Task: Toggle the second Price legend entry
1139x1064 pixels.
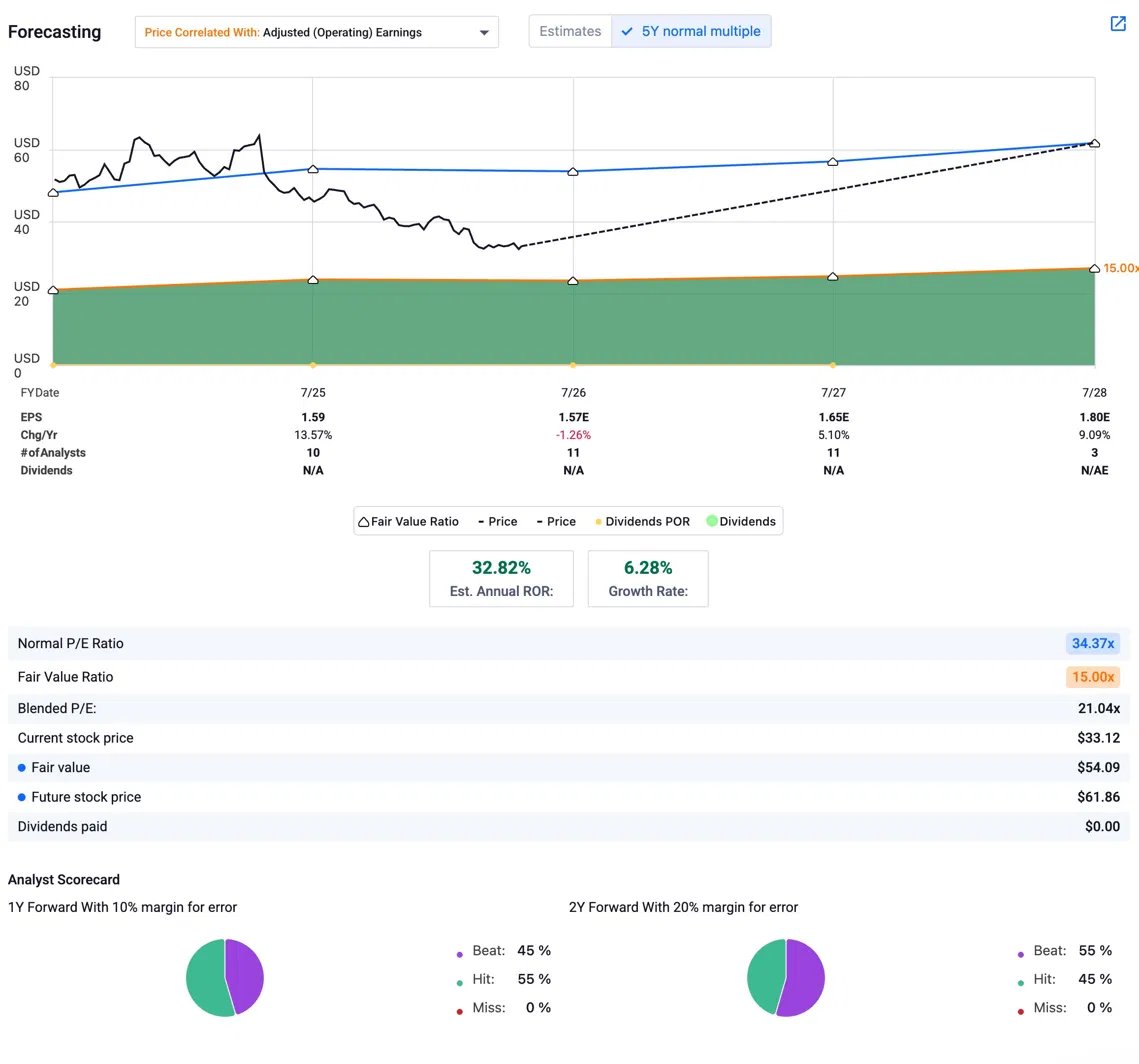Action: [556, 521]
